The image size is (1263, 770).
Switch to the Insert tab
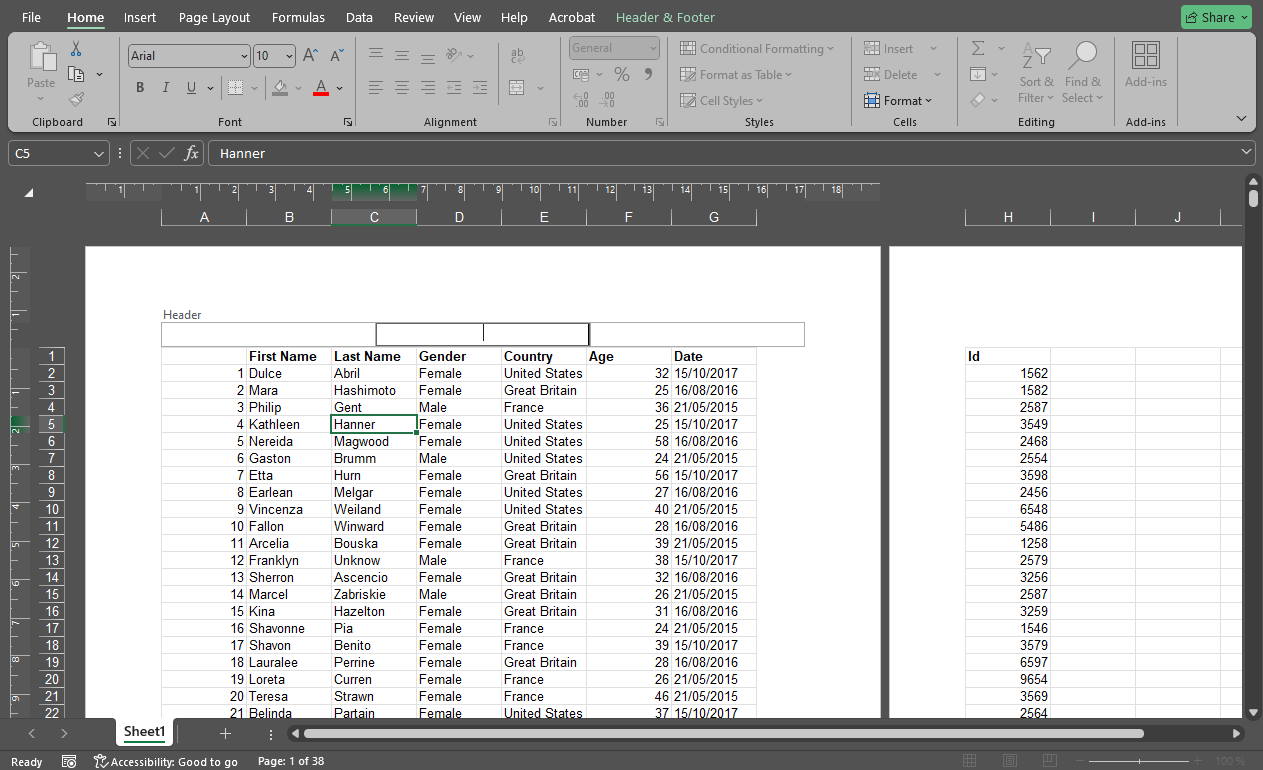coord(140,17)
